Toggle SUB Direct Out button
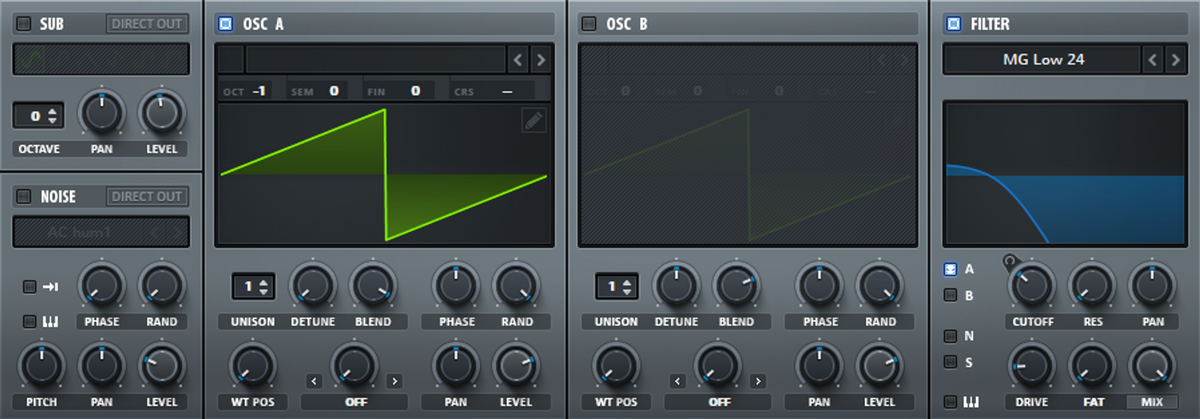The height and width of the screenshot is (419, 1200). click(147, 23)
